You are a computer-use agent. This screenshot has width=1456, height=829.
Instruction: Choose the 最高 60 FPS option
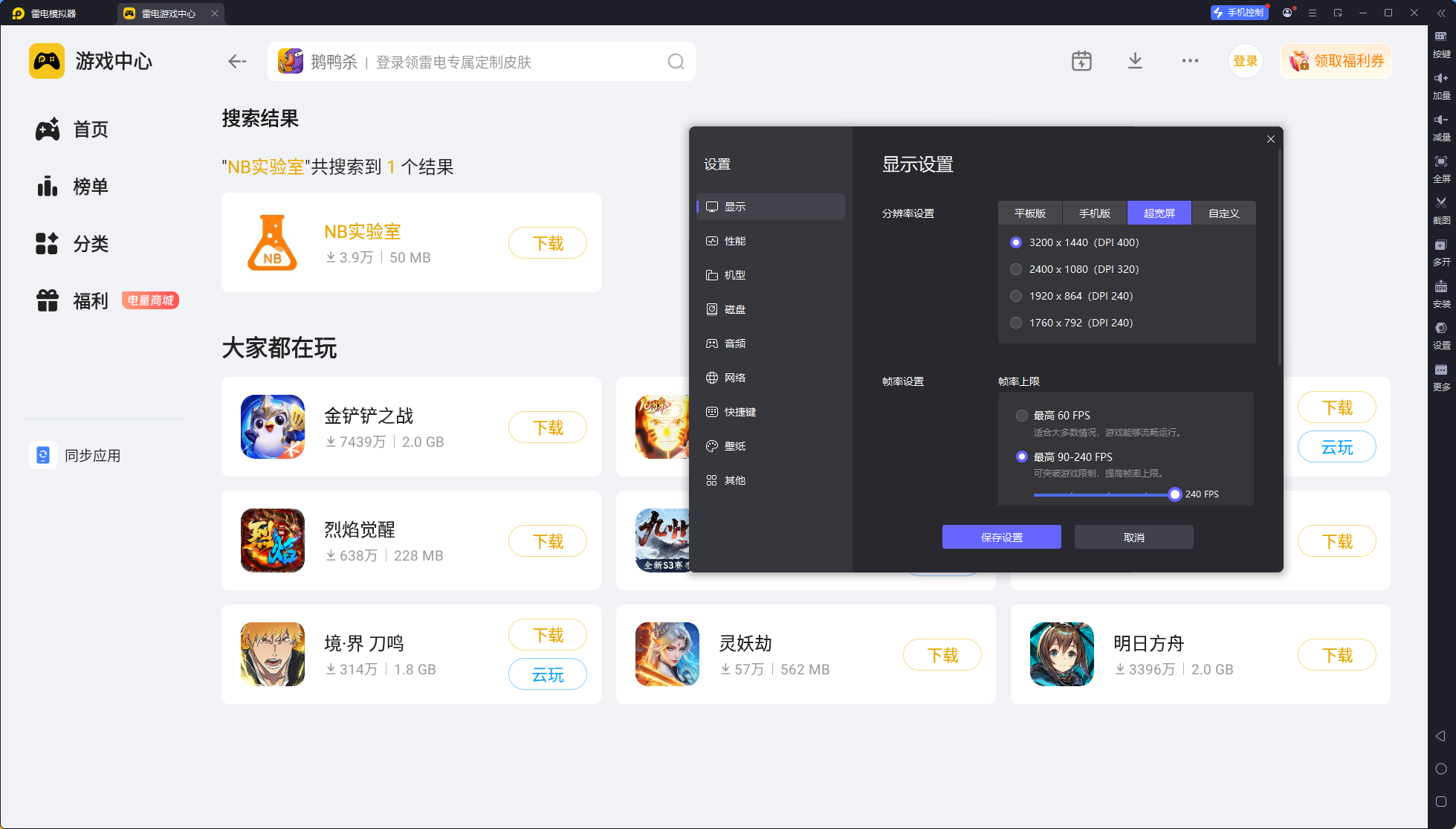[1022, 416]
